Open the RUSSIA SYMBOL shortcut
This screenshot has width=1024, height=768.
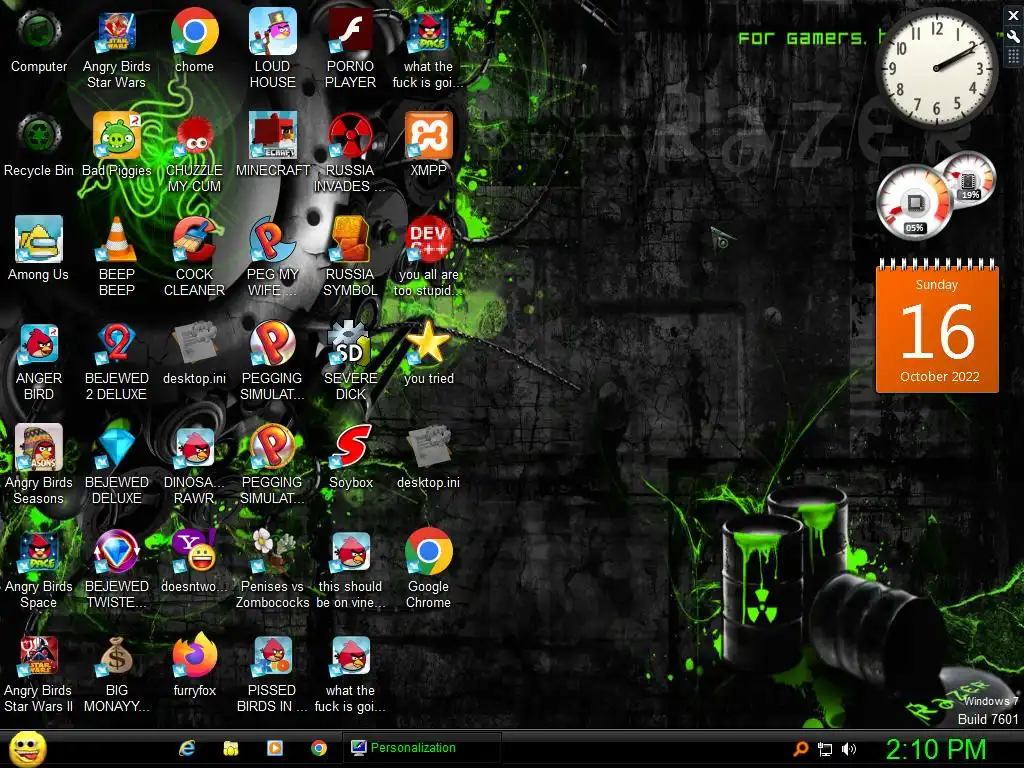click(x=350, y=257)
